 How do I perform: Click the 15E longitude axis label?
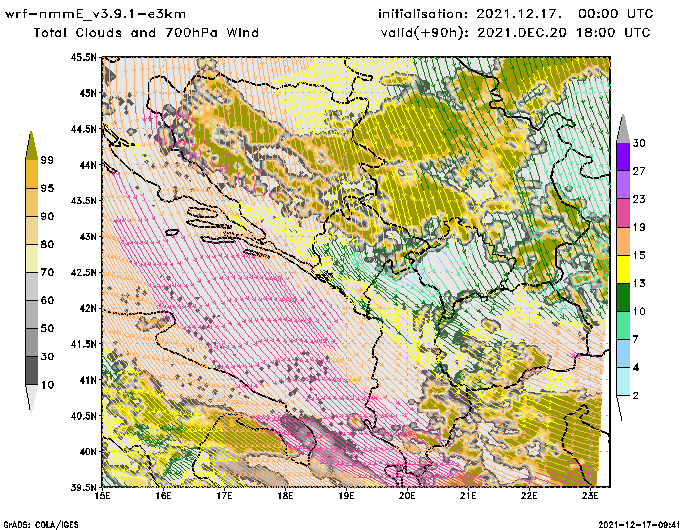[102, 496]
